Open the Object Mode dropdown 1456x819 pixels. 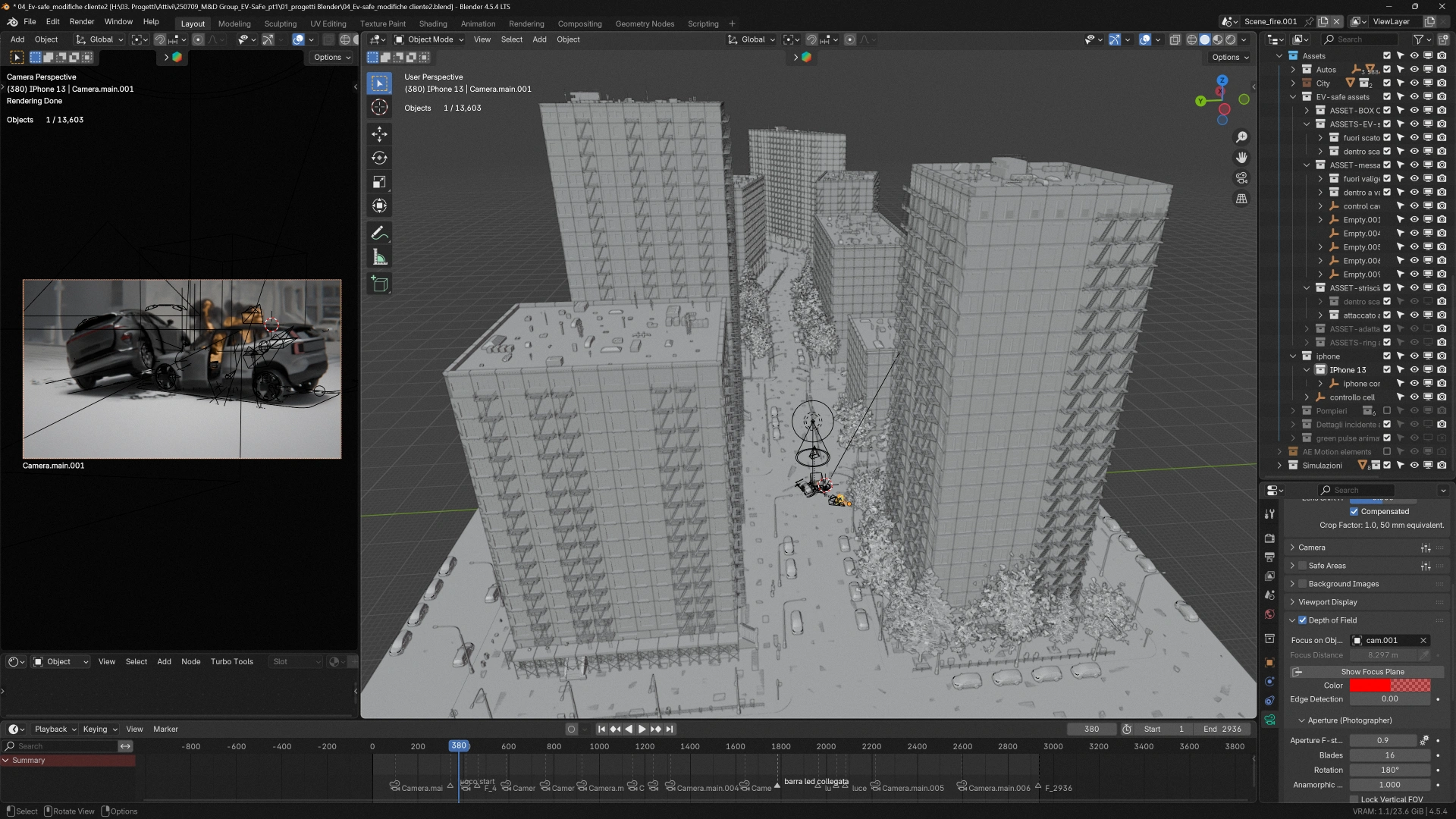click(429, 39)
